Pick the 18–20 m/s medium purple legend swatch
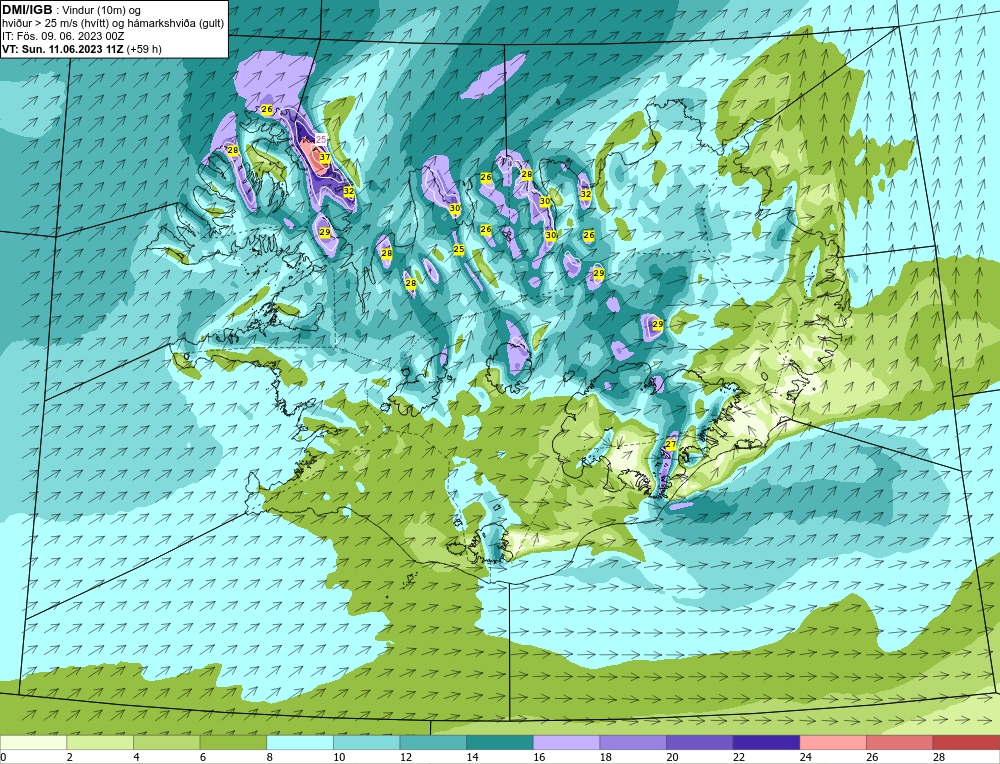This screenshot has height=764, width=1000. pyautogui.click(x=633, y=742)
